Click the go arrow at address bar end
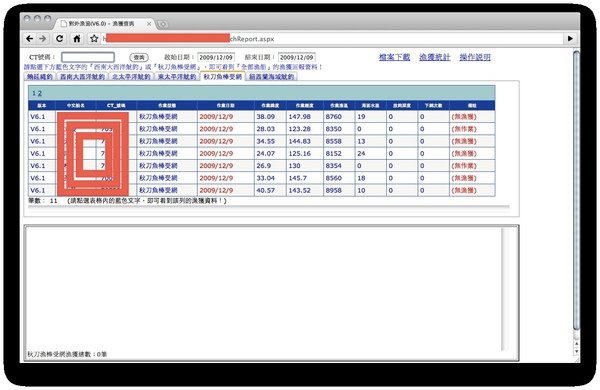This screenshot has height=390, width=600. pyautogui.click(x=570, y=39)
